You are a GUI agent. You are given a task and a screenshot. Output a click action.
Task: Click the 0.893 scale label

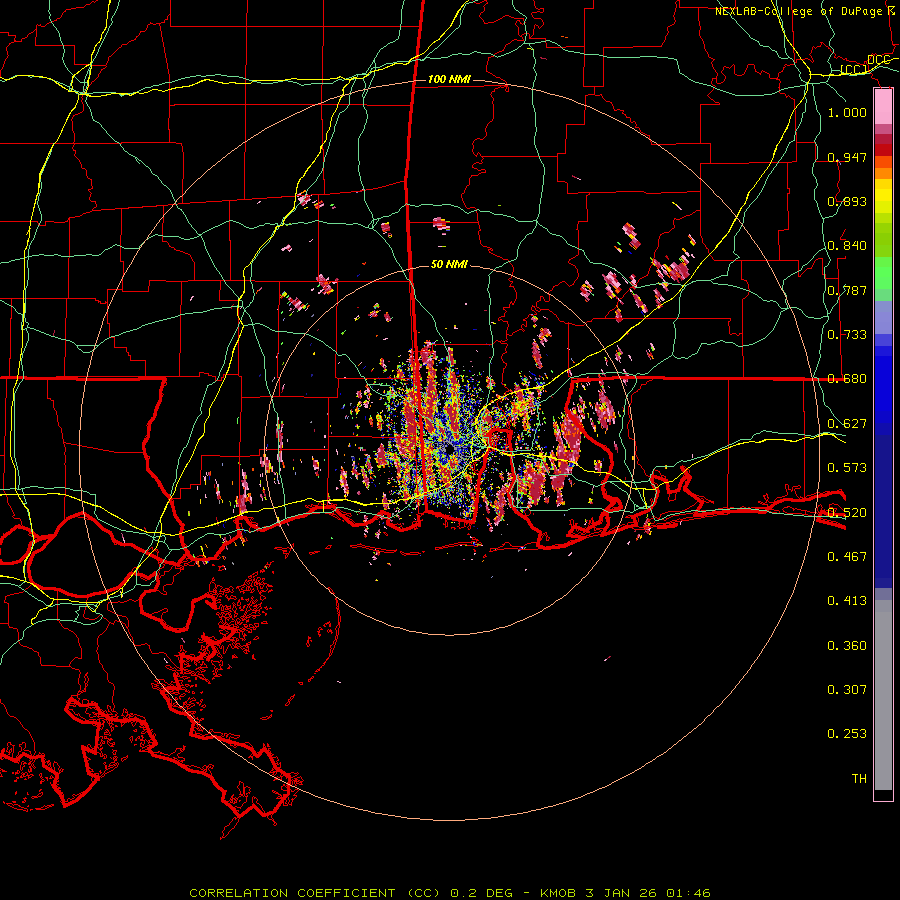(x=847, y=201)
